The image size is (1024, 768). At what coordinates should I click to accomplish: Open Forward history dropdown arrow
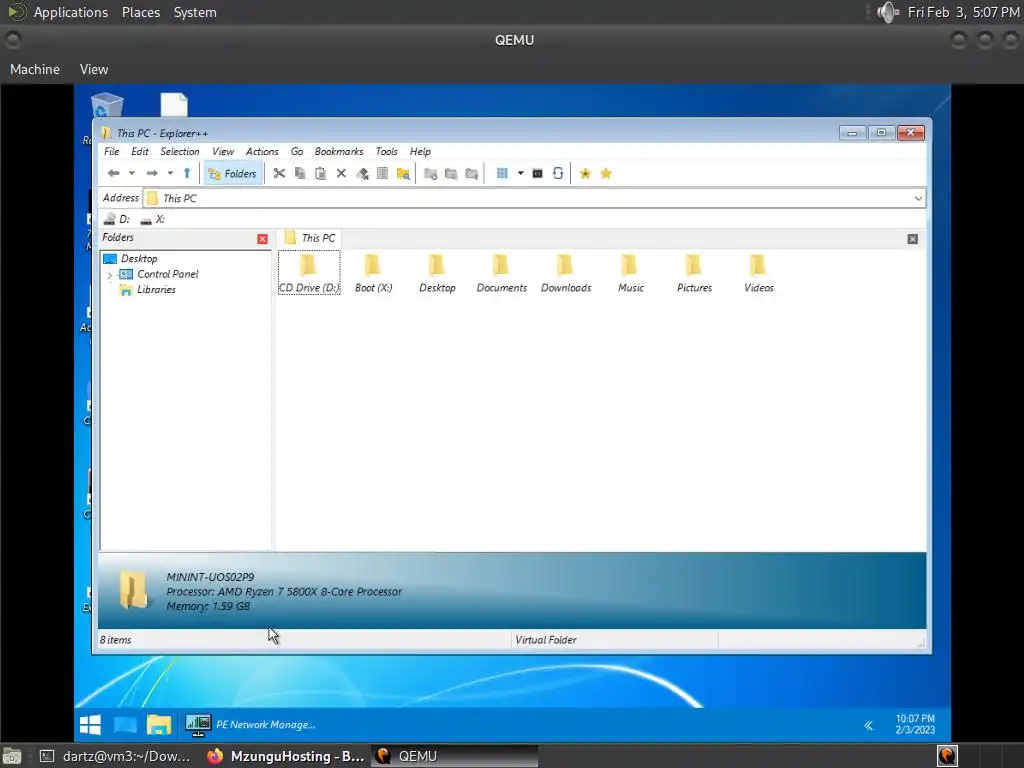pyautogui.click(x=170, y=174)
